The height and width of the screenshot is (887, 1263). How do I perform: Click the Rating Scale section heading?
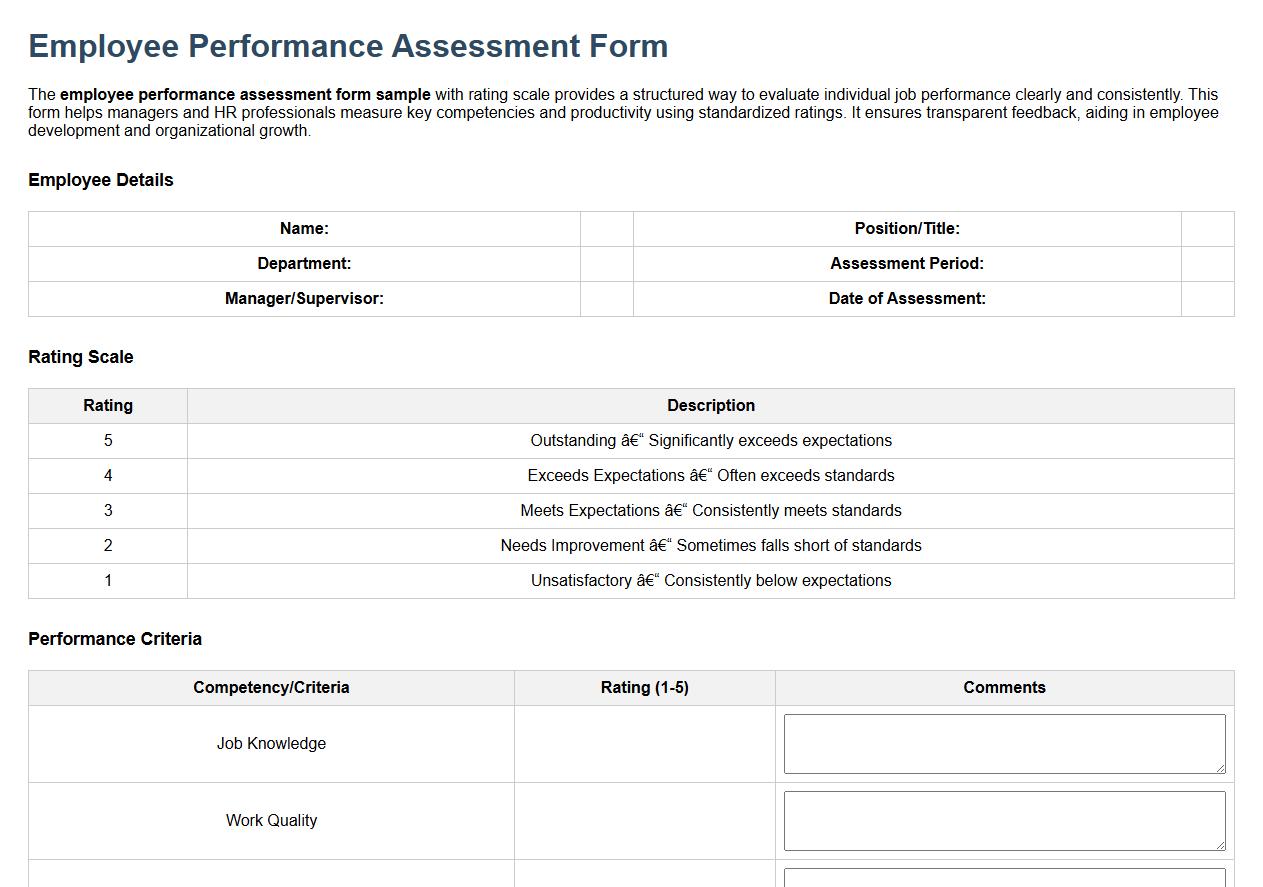coord(81,356)
